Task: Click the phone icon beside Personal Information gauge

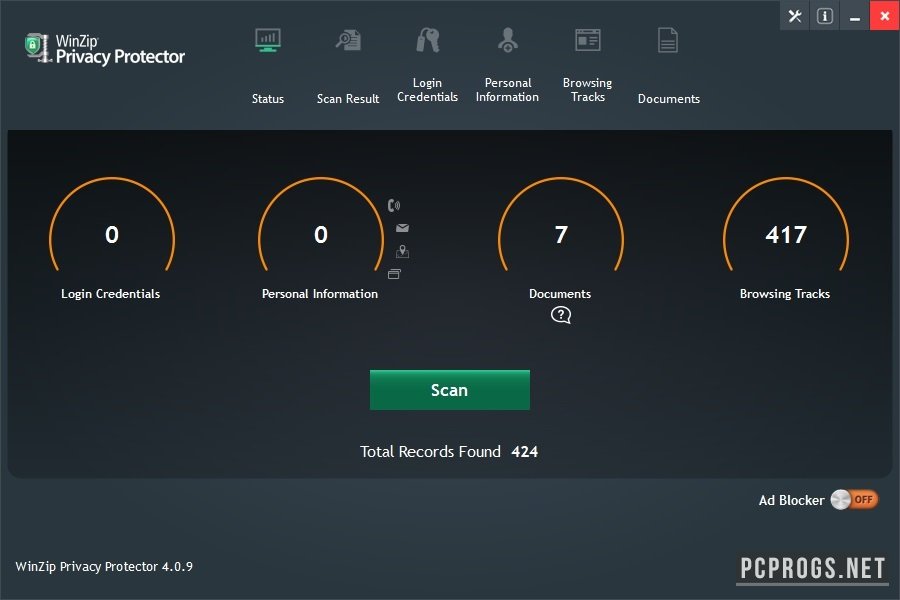Action: pos(394,206)
